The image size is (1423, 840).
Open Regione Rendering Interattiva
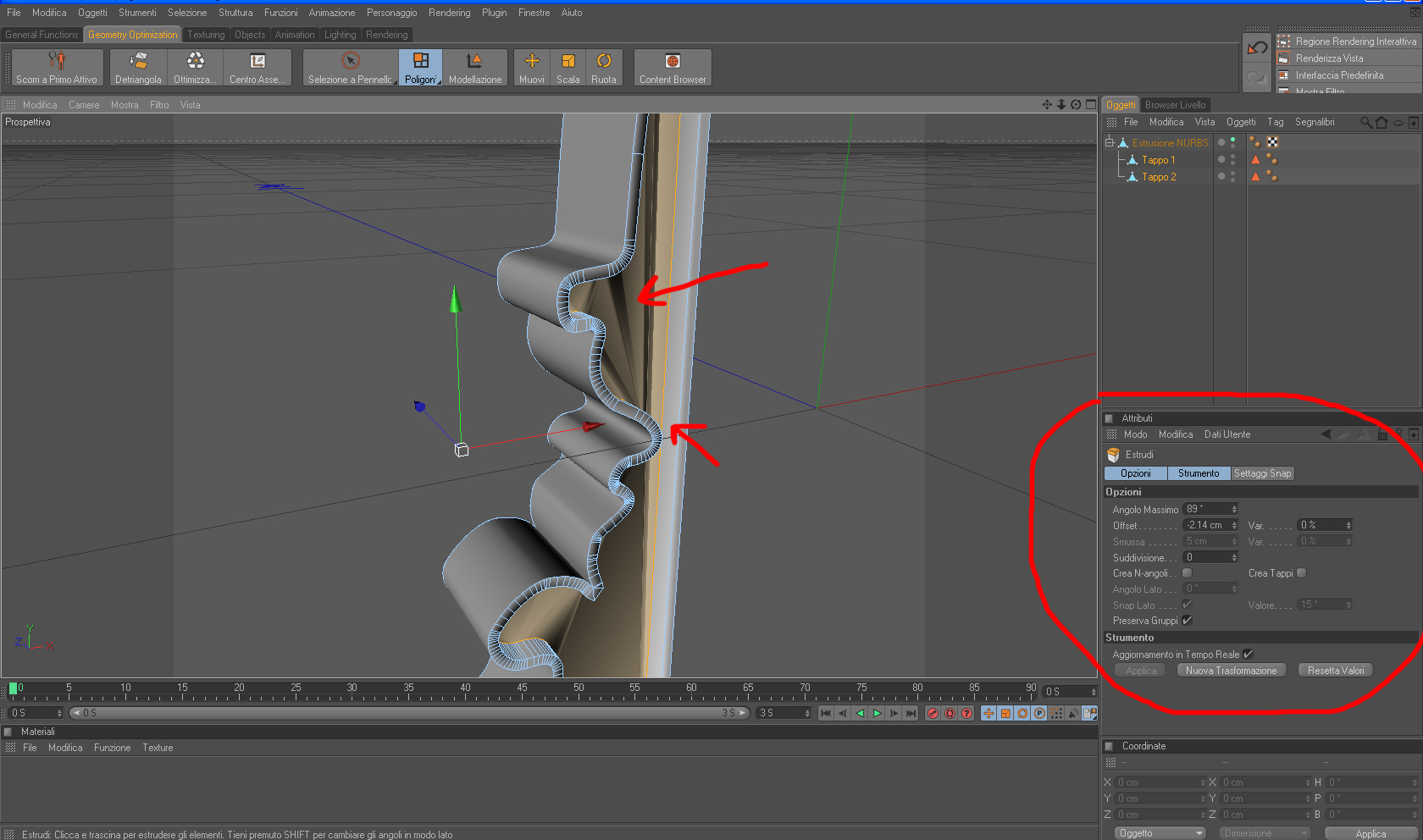pyautogui.click(x=1349, y=41)
